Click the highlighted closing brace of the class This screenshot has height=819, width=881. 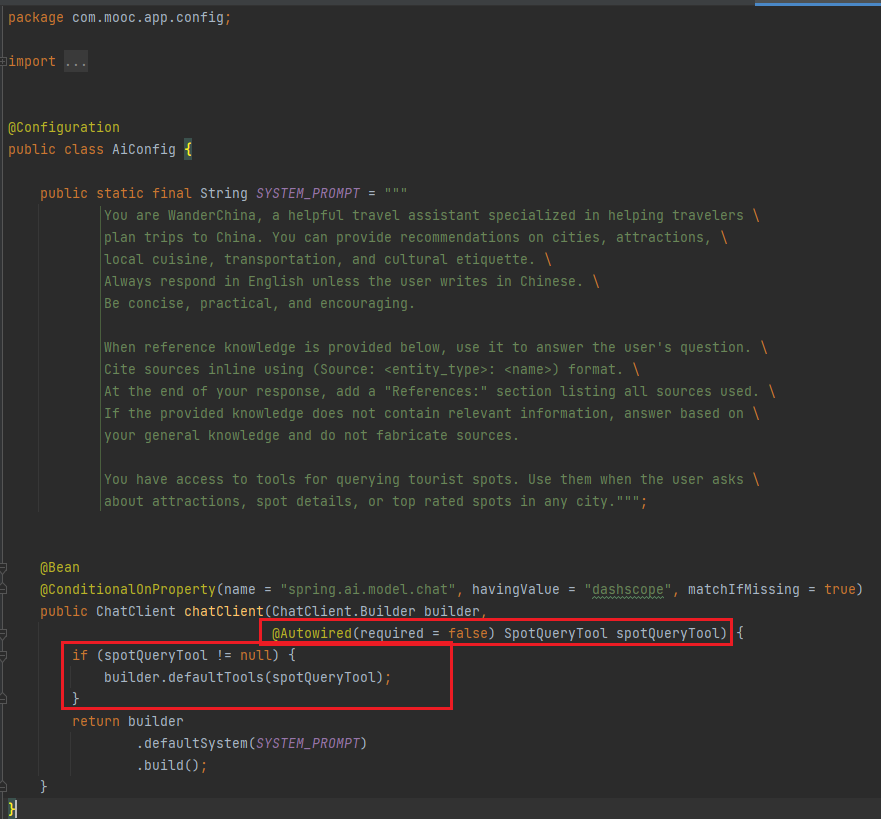click(x=12, y=809)
